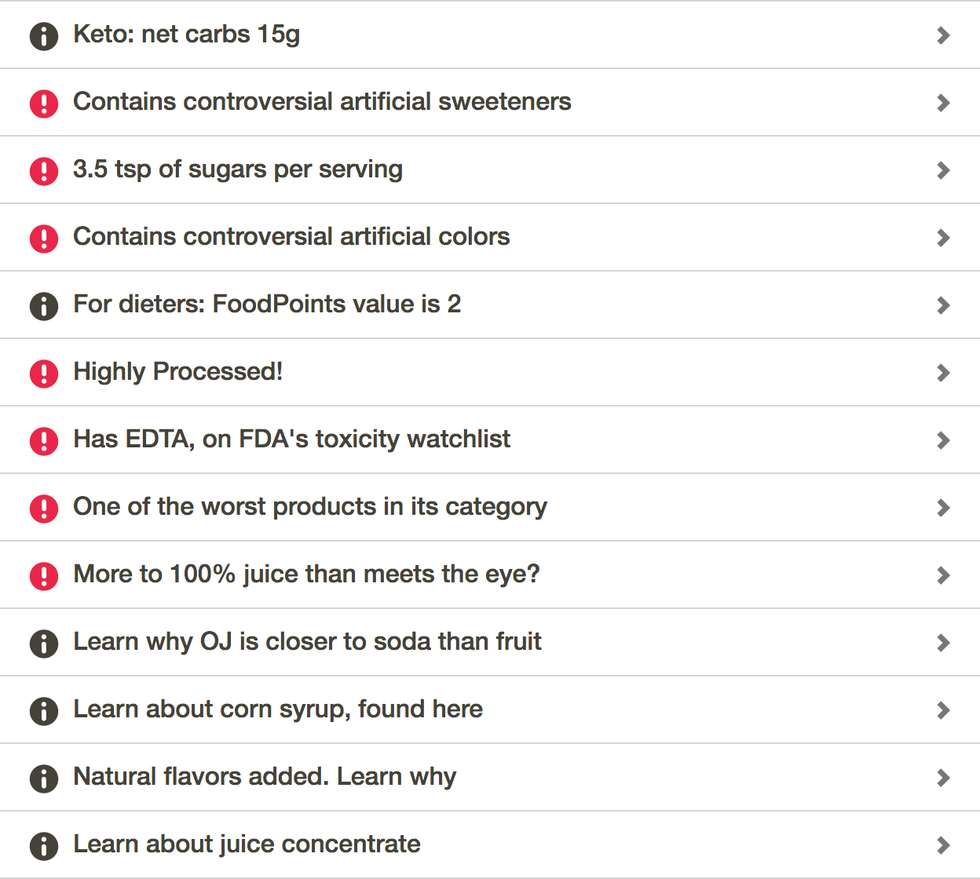Click red alert icon for artificial colors
The image size is (980, 879).
[x=44, y=238]
